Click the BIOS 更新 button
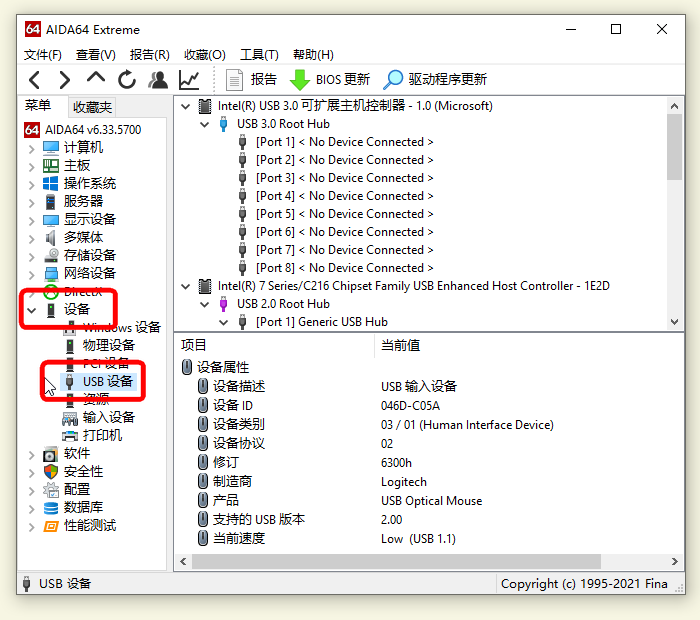 coord(330,79)
